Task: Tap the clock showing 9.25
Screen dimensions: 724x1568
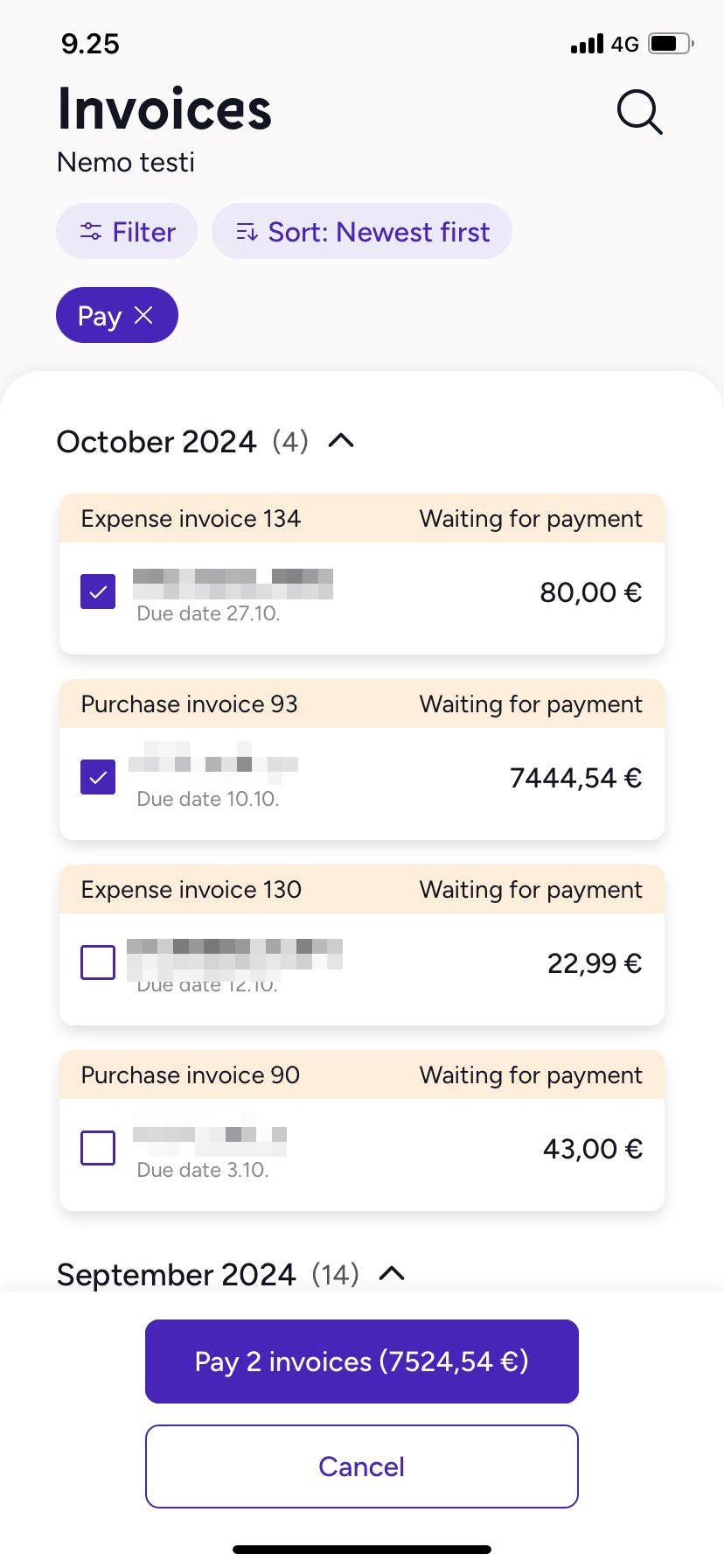Action: (90, 44)
